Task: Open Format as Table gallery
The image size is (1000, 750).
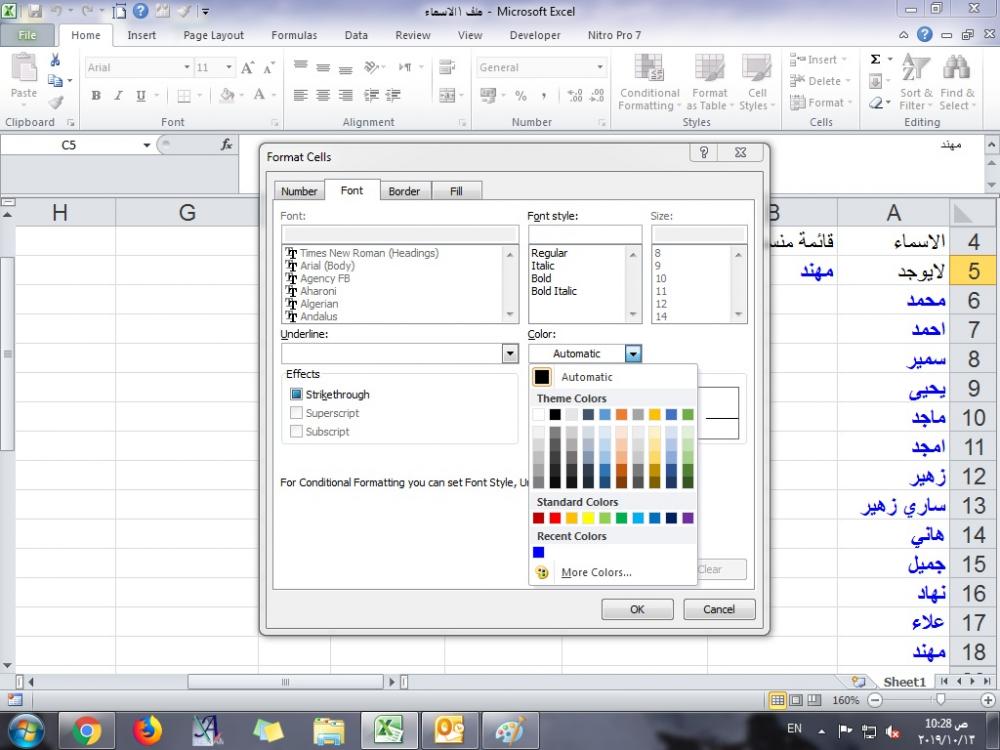Action: (709, 82)
